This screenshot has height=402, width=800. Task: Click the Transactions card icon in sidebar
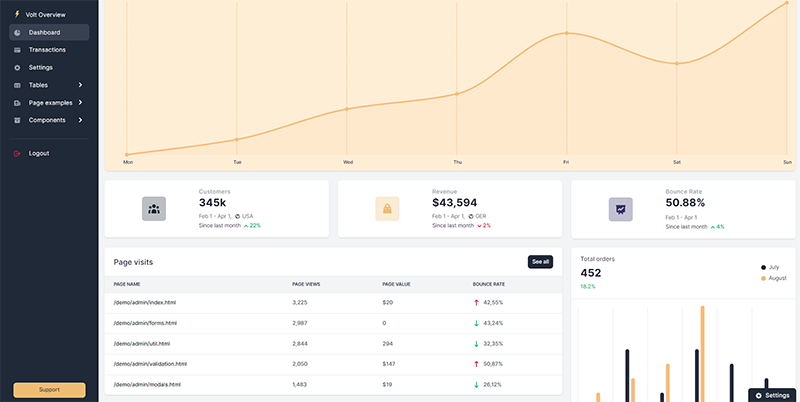coord(17,50)
